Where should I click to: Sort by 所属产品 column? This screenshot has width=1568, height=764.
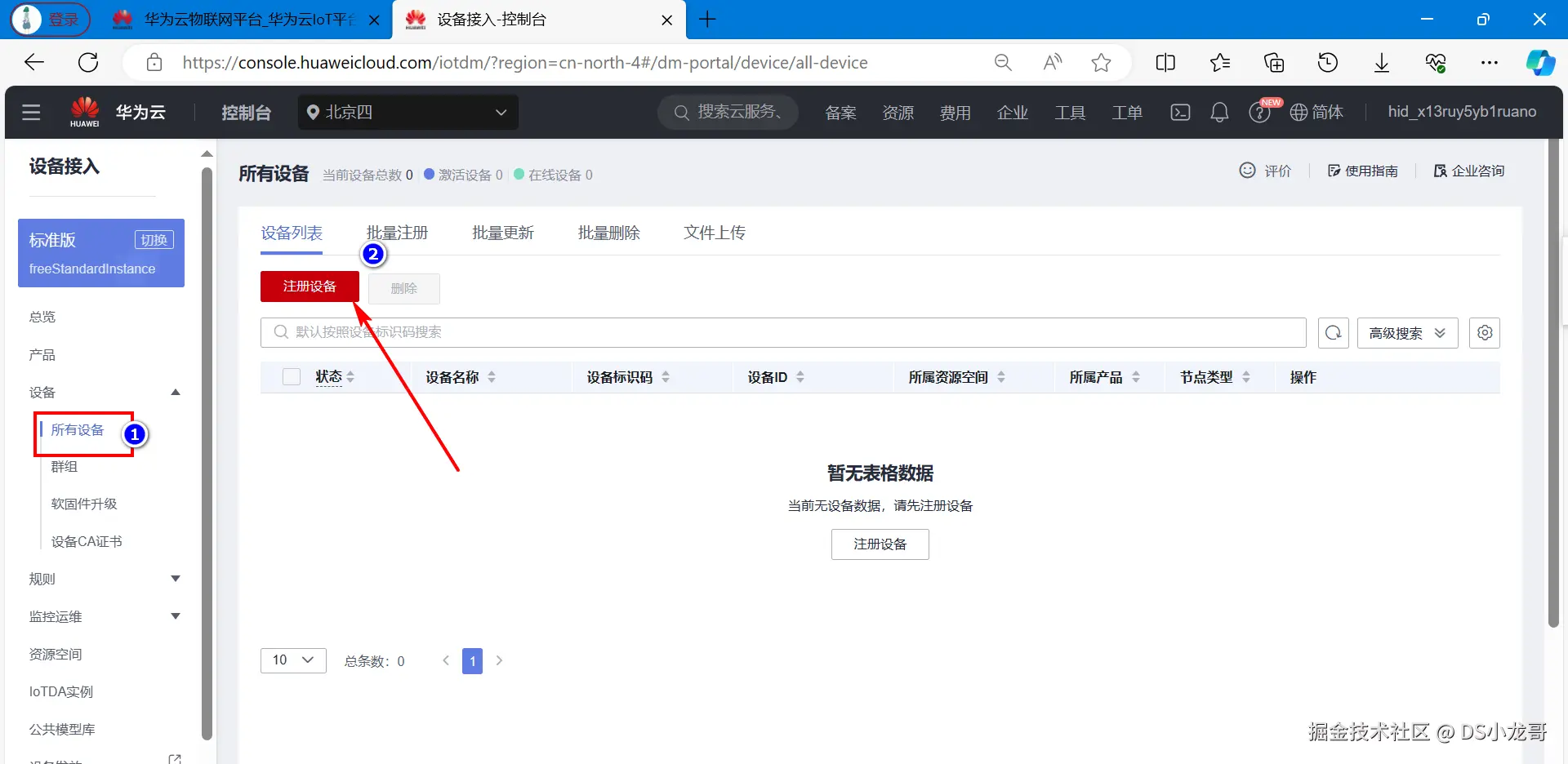(x=1136, y=377)
